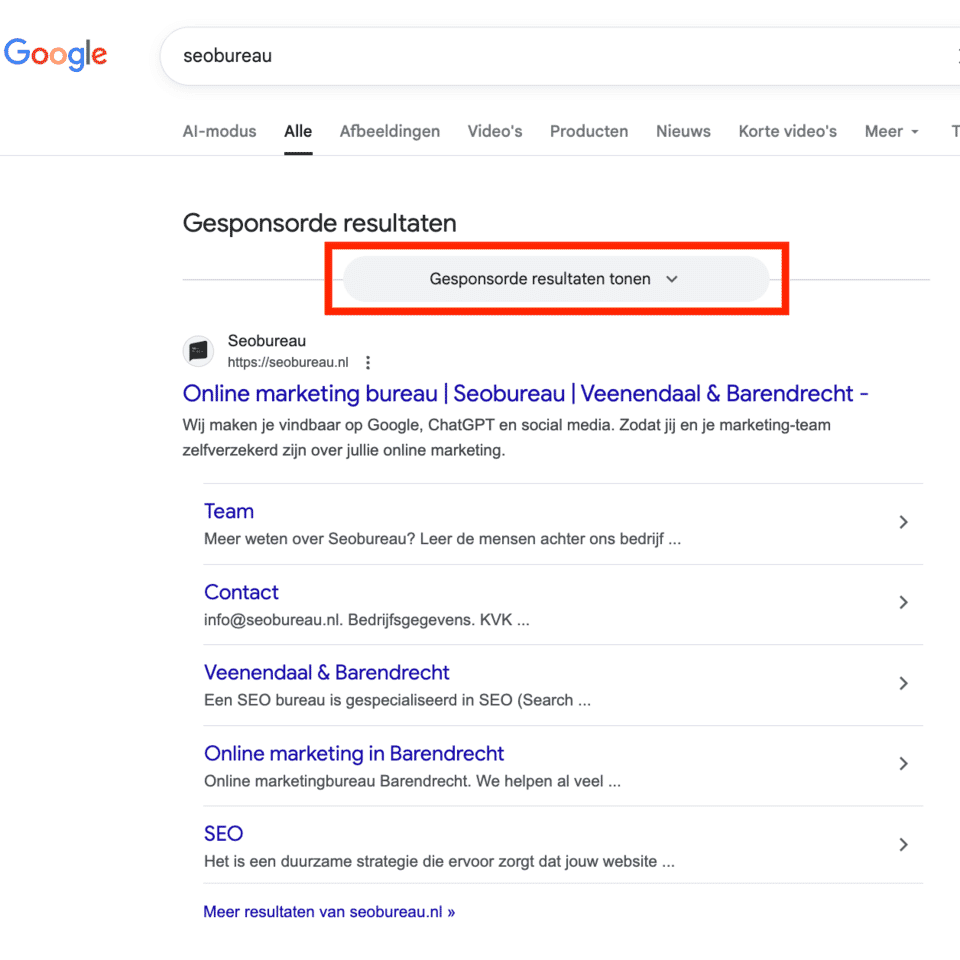
Task: Switch to the AI-modus tab
Action: pyautogui.click(x=219, y=131)
